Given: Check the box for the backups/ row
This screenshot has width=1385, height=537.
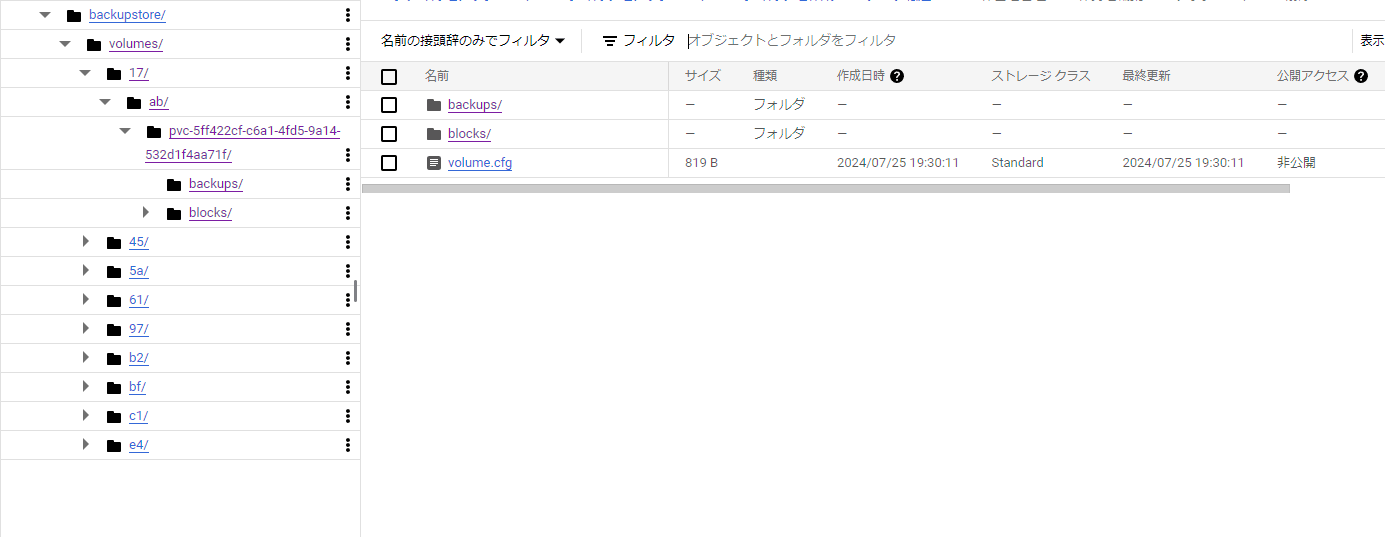Looking at the screenshot, I should tap(389, 105).
